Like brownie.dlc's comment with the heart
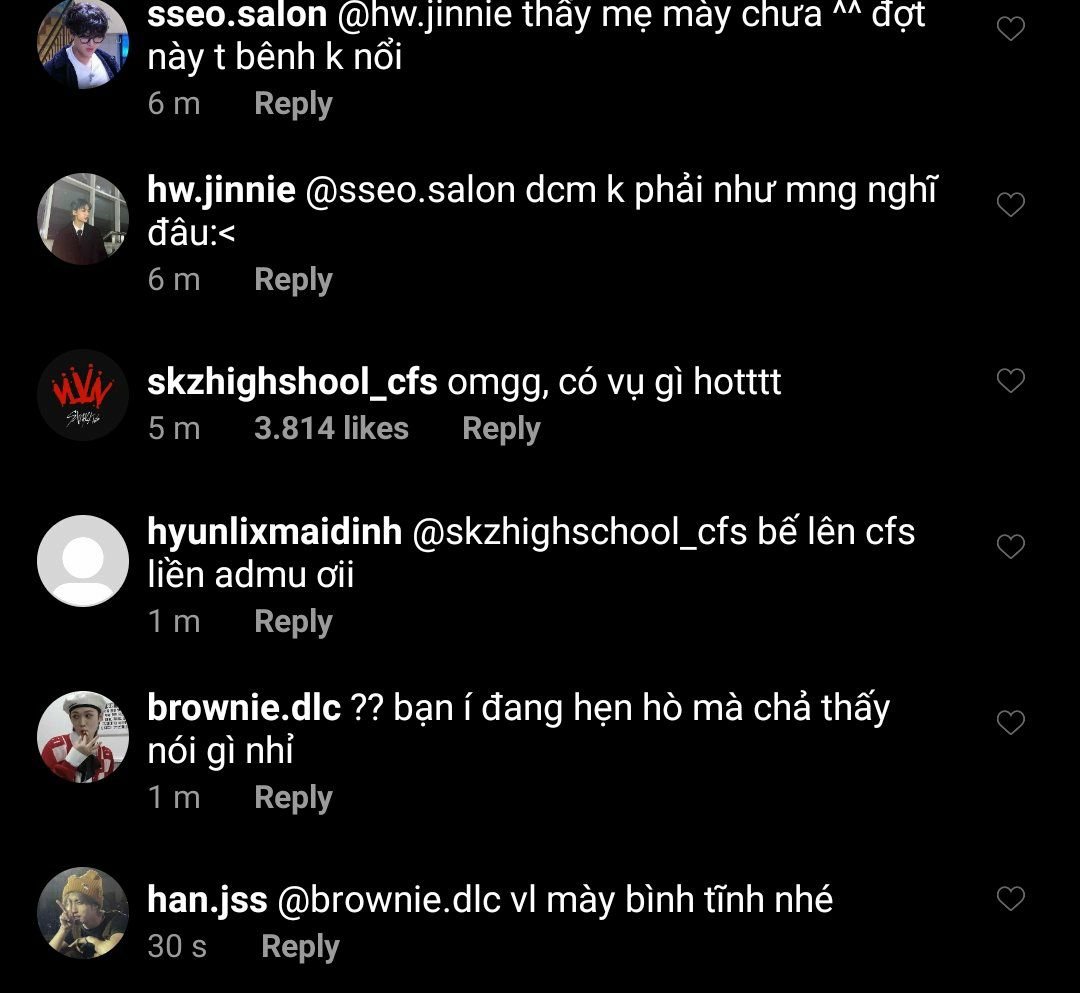Screen dimensions: 1080x993 pyautogui.click(x=1010, y=722)
